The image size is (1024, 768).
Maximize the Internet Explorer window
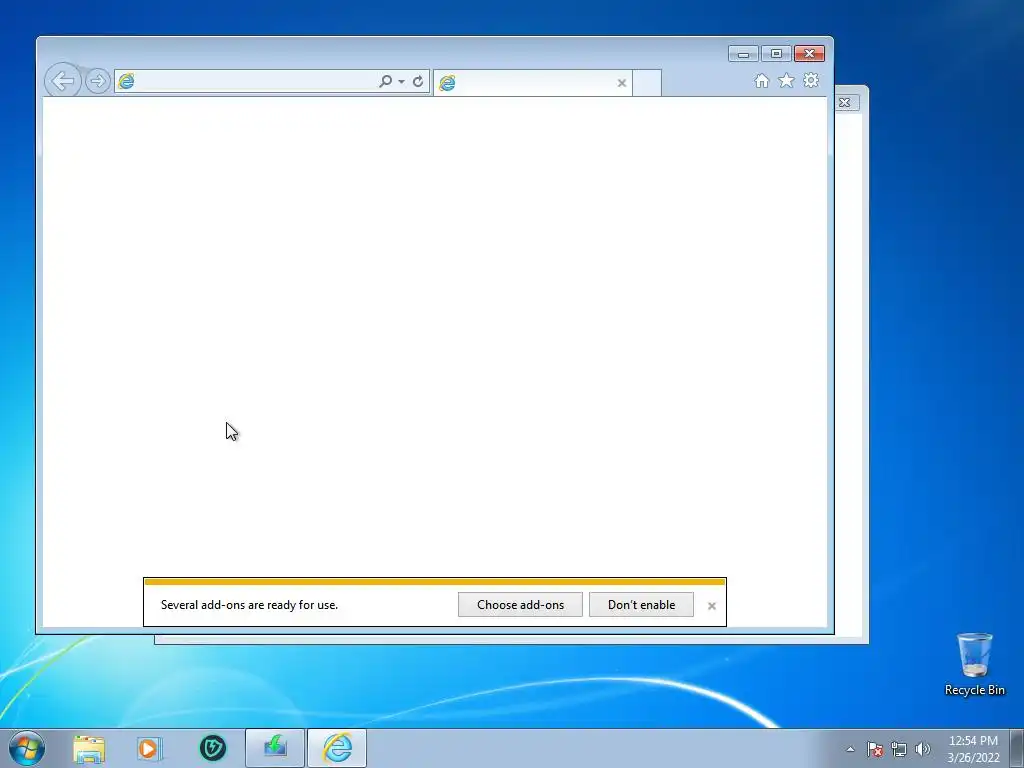[x=776, y=54]
